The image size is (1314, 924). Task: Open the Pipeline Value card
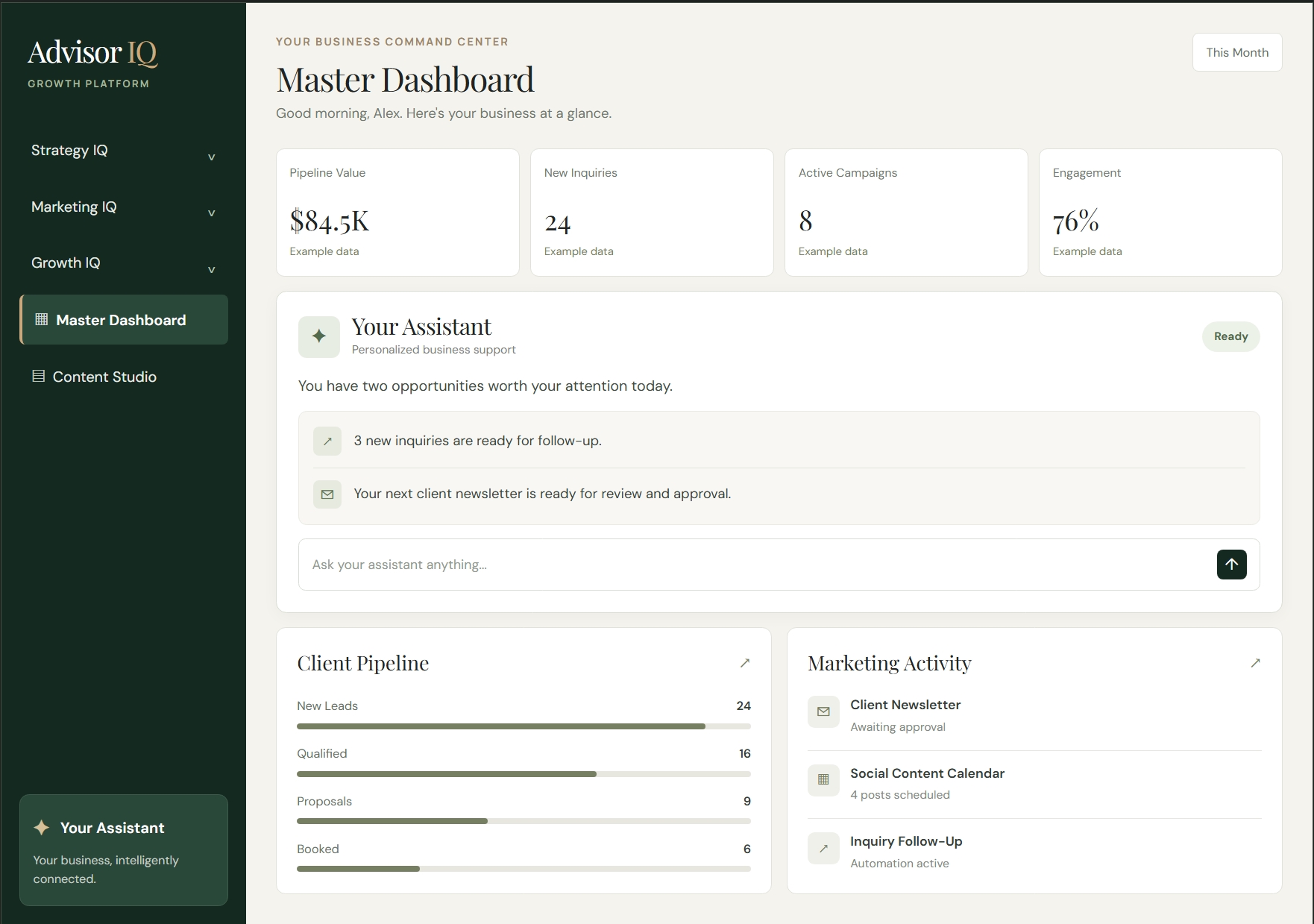(397, 213)
